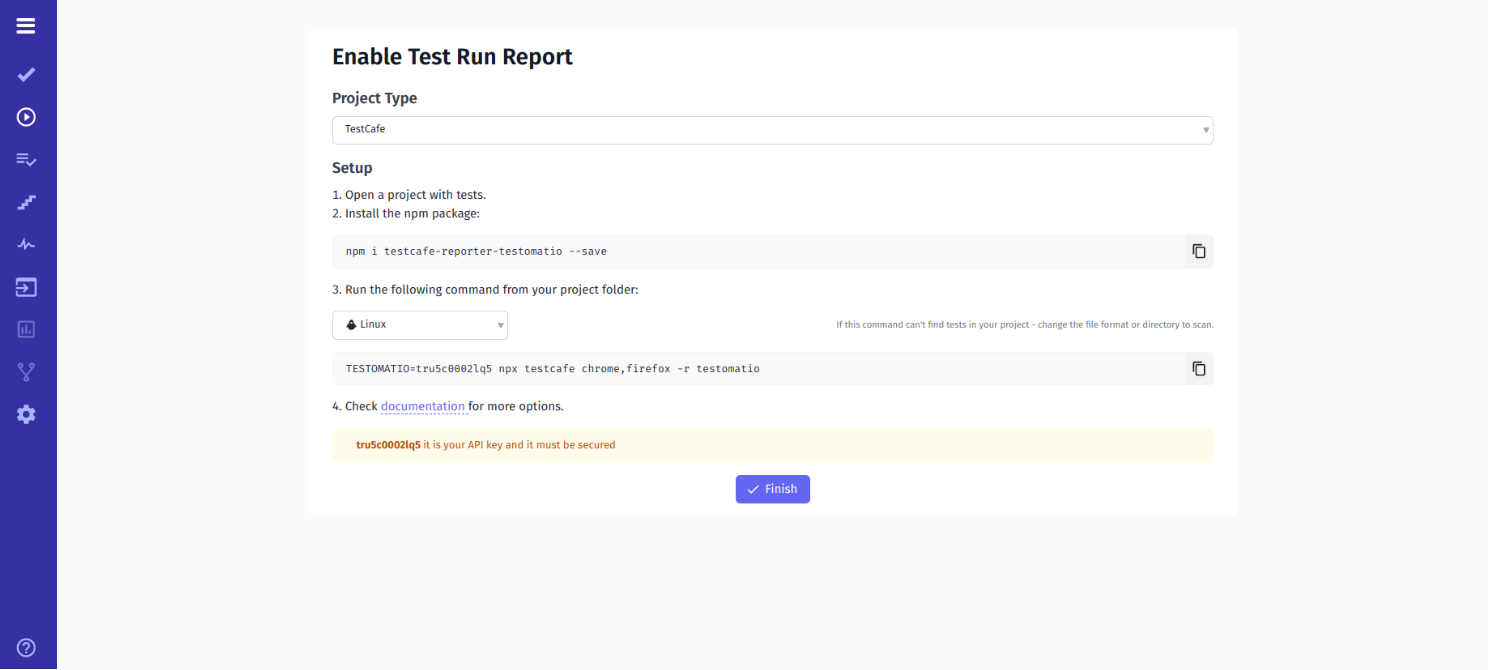This screenshot has height=670, width=1488.
Task: Copy the npm install command
Action: (1198, 251)
